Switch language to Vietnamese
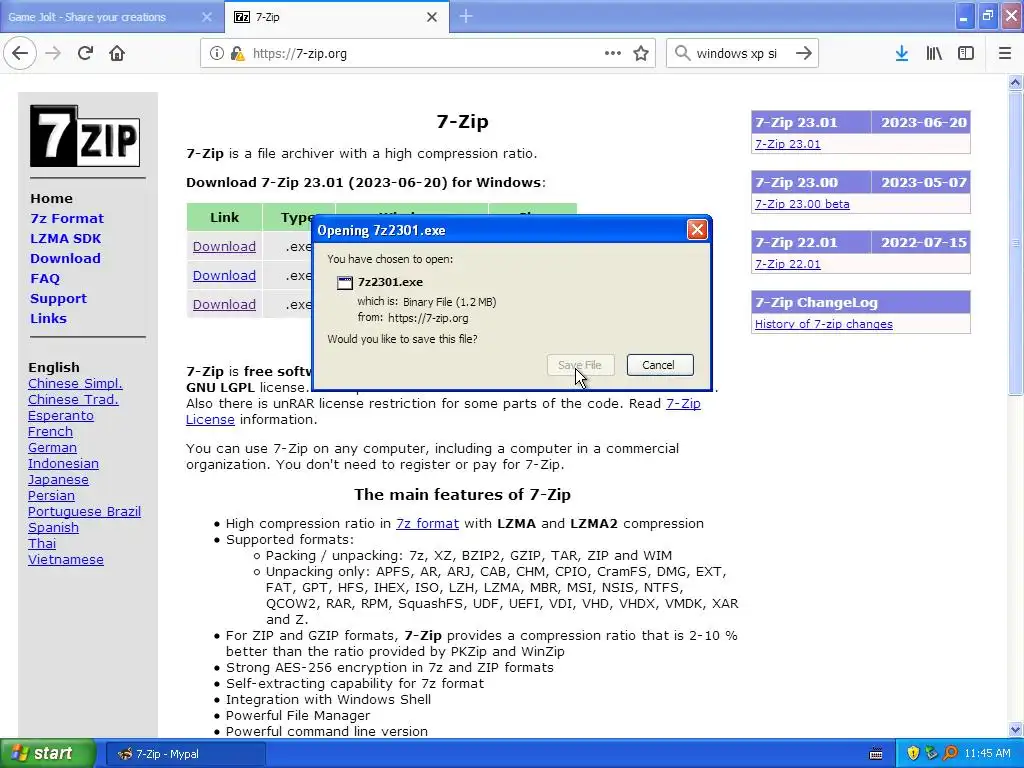Screen dimensions: 1024x768 click(x=65, y=559)
